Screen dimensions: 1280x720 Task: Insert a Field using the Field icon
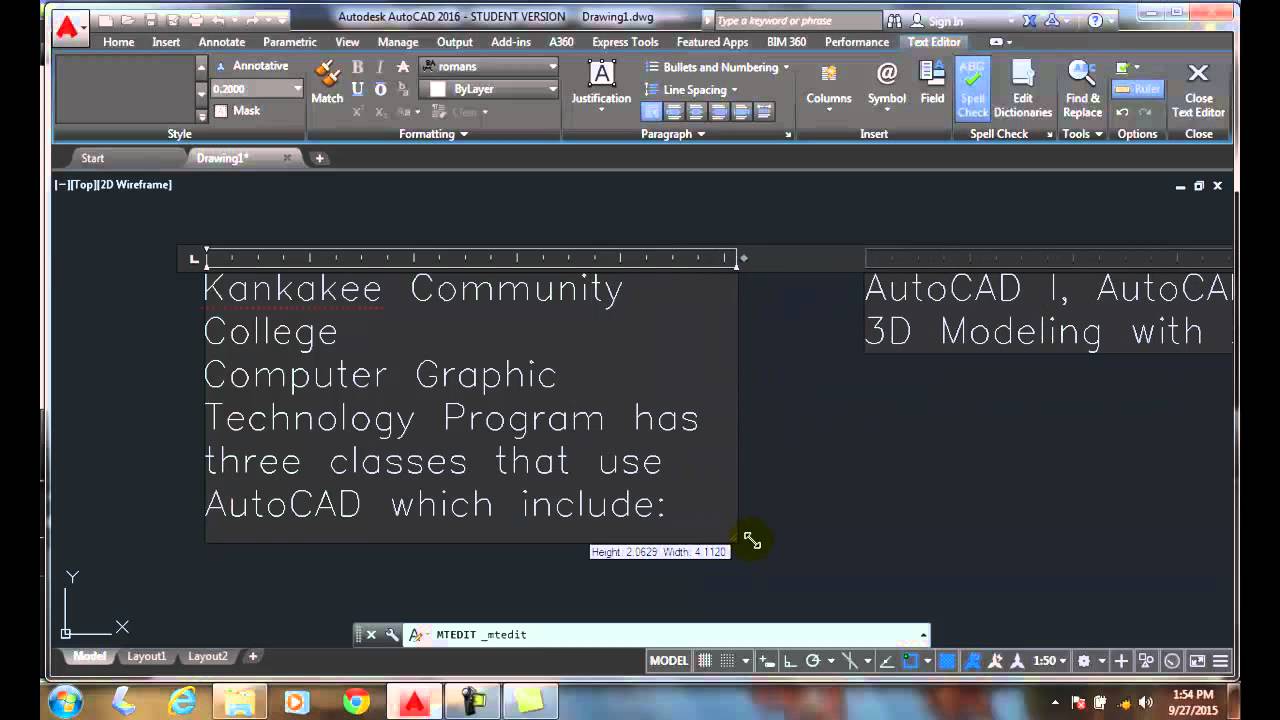coord(932,82)
